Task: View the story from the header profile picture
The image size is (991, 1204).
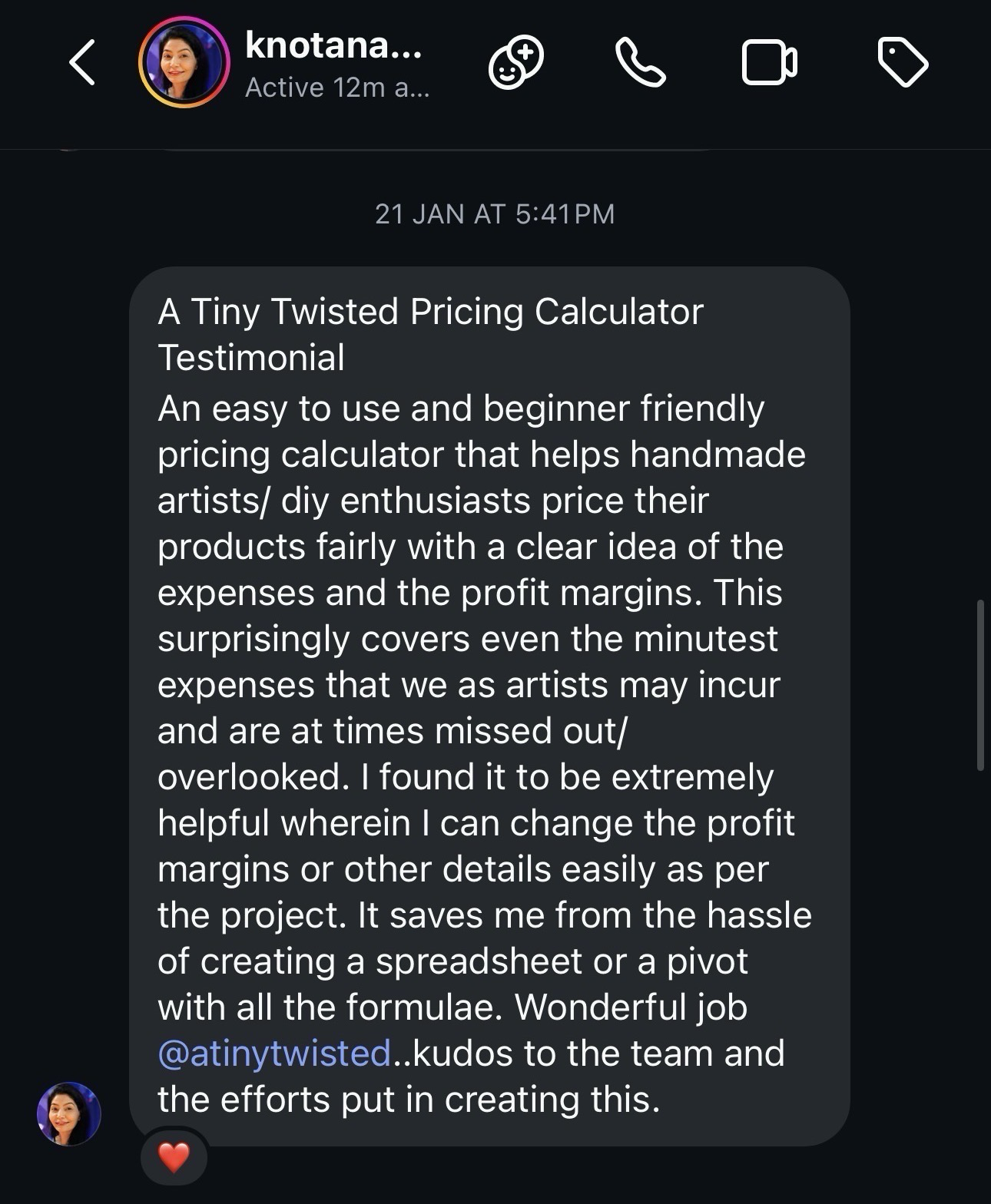Action: point(184,62)
